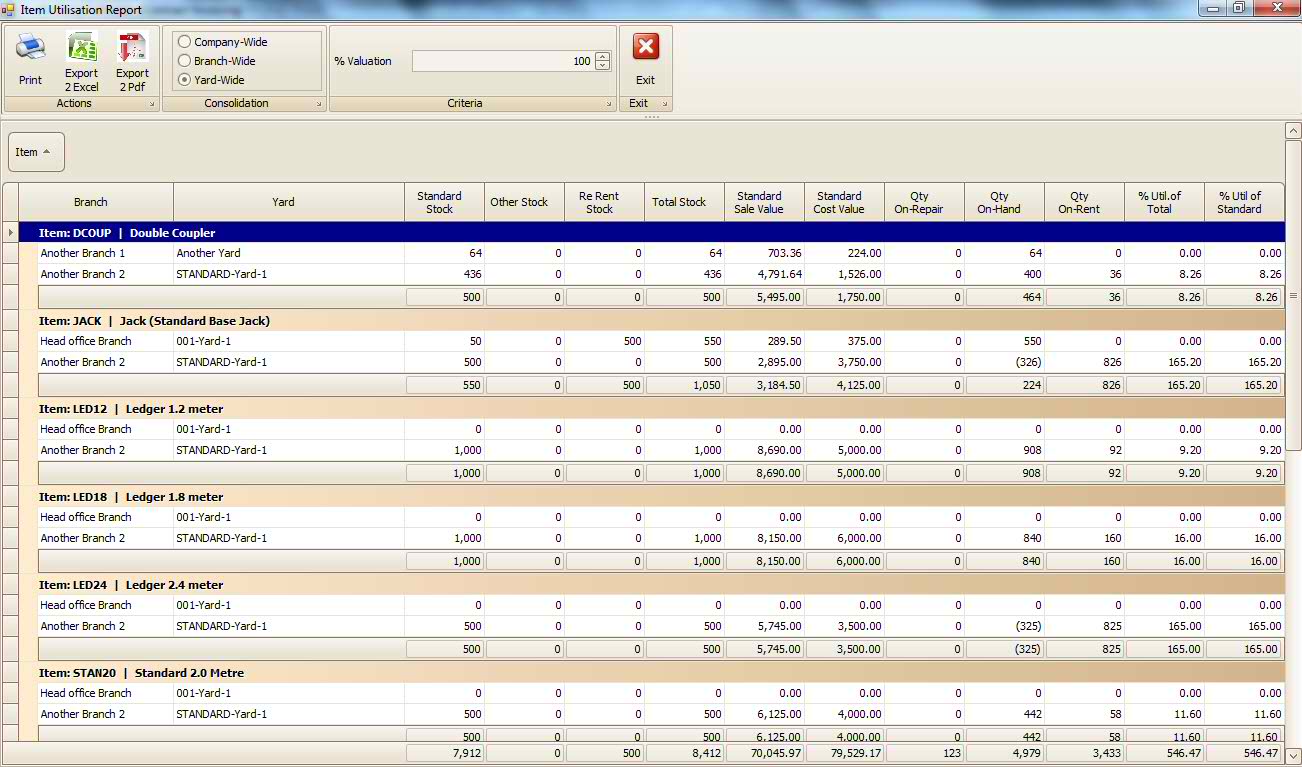Select Company-Wide consolidation
Image resolution: width=1302 pixels, height=767 pixels.
(x=223, y=42)
